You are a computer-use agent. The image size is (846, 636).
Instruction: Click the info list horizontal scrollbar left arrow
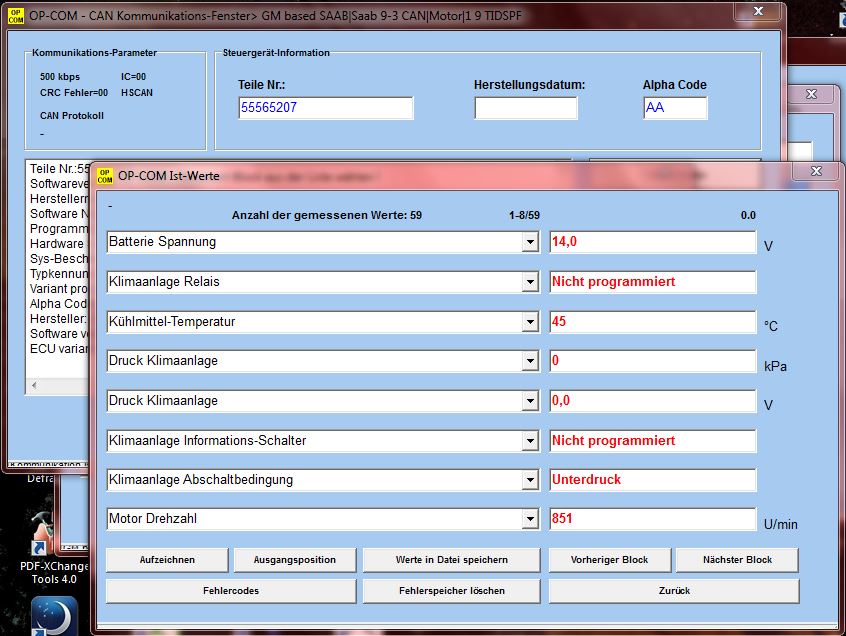[34, 385]
